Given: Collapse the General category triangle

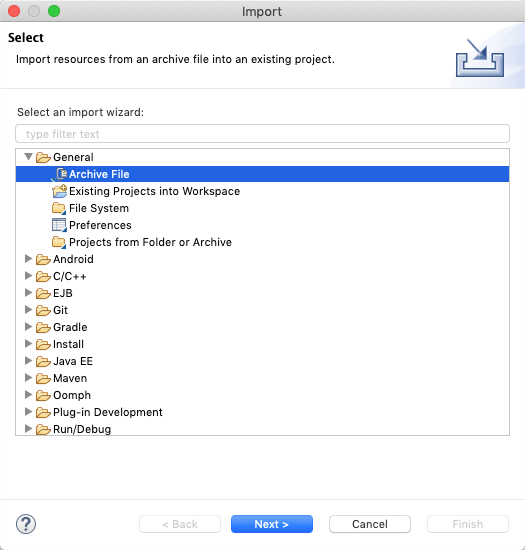Looking at the screenshot, I should (x=28, y=157).
